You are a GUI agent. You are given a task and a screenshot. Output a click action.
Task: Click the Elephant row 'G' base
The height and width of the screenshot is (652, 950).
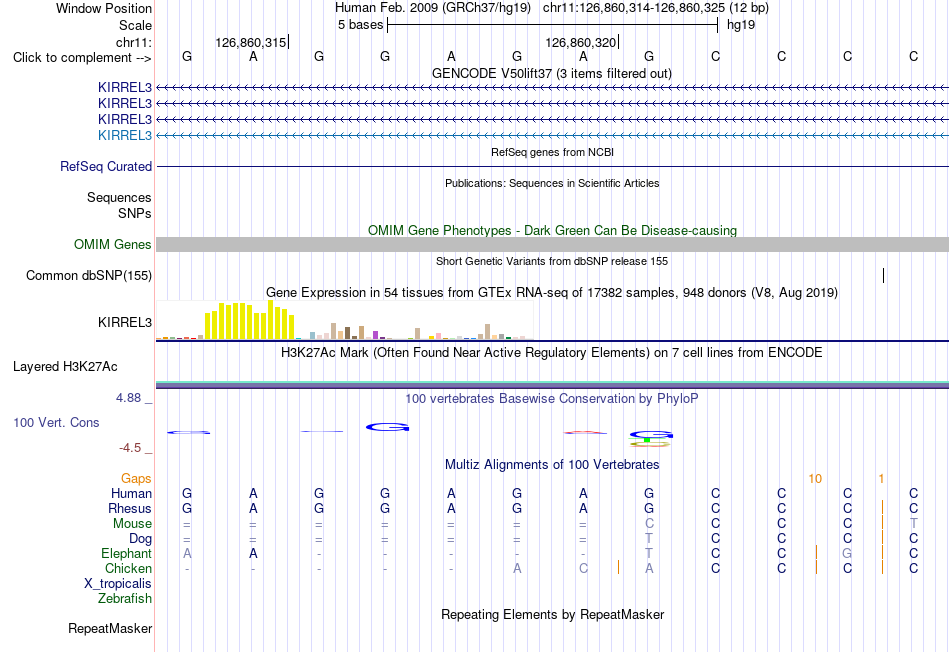point(847,553)
